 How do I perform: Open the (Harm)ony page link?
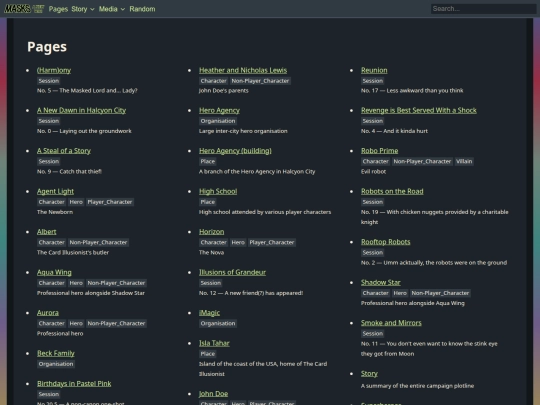(x=54, y=70)
